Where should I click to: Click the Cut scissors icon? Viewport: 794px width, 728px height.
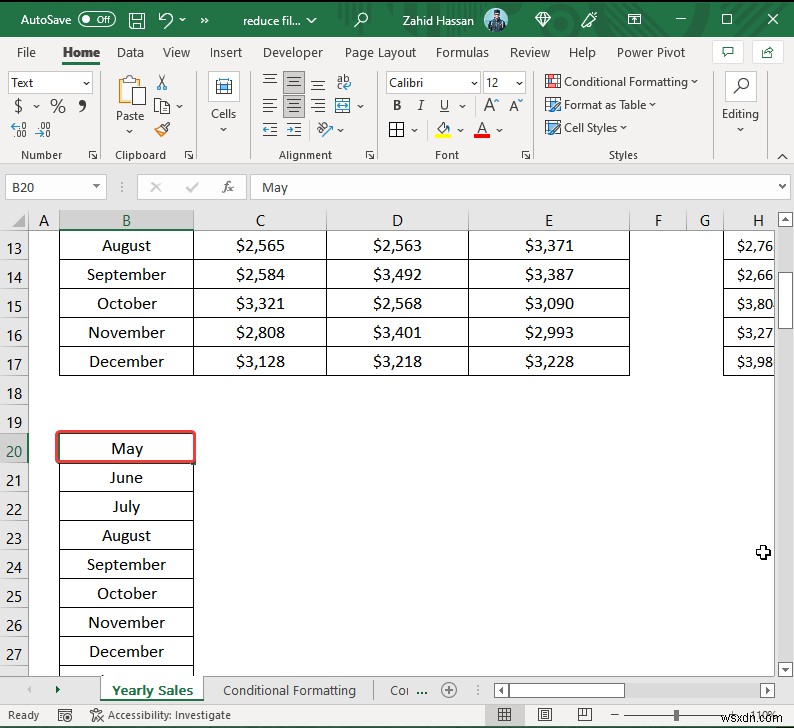coord(163,83)
